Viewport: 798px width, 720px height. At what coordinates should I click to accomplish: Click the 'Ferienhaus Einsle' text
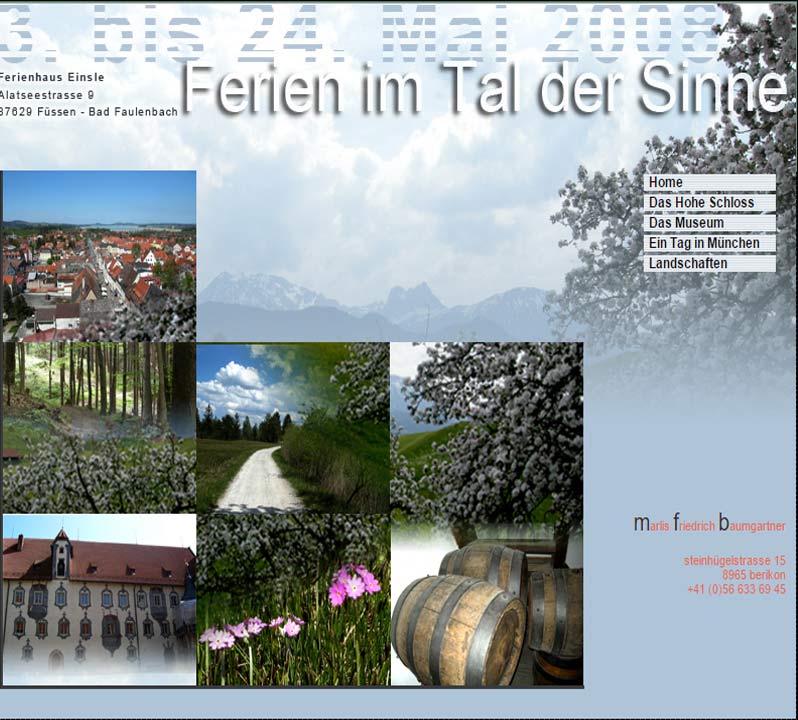pyautogui.click(x=52, y=77)
